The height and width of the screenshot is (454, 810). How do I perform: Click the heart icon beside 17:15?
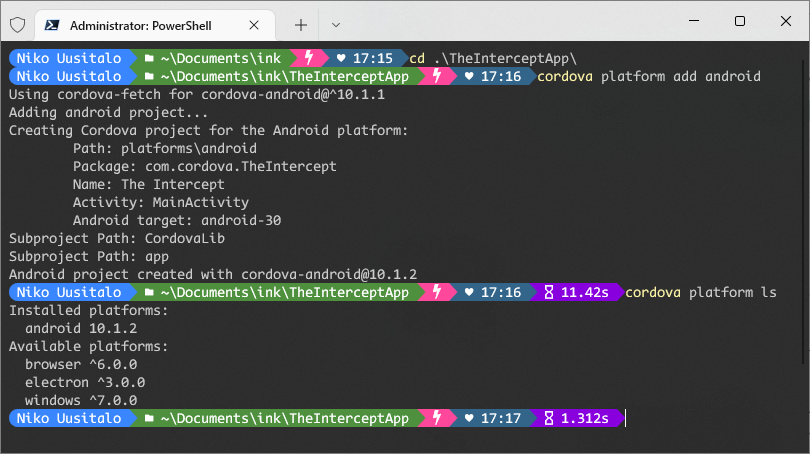pos(341,58)
